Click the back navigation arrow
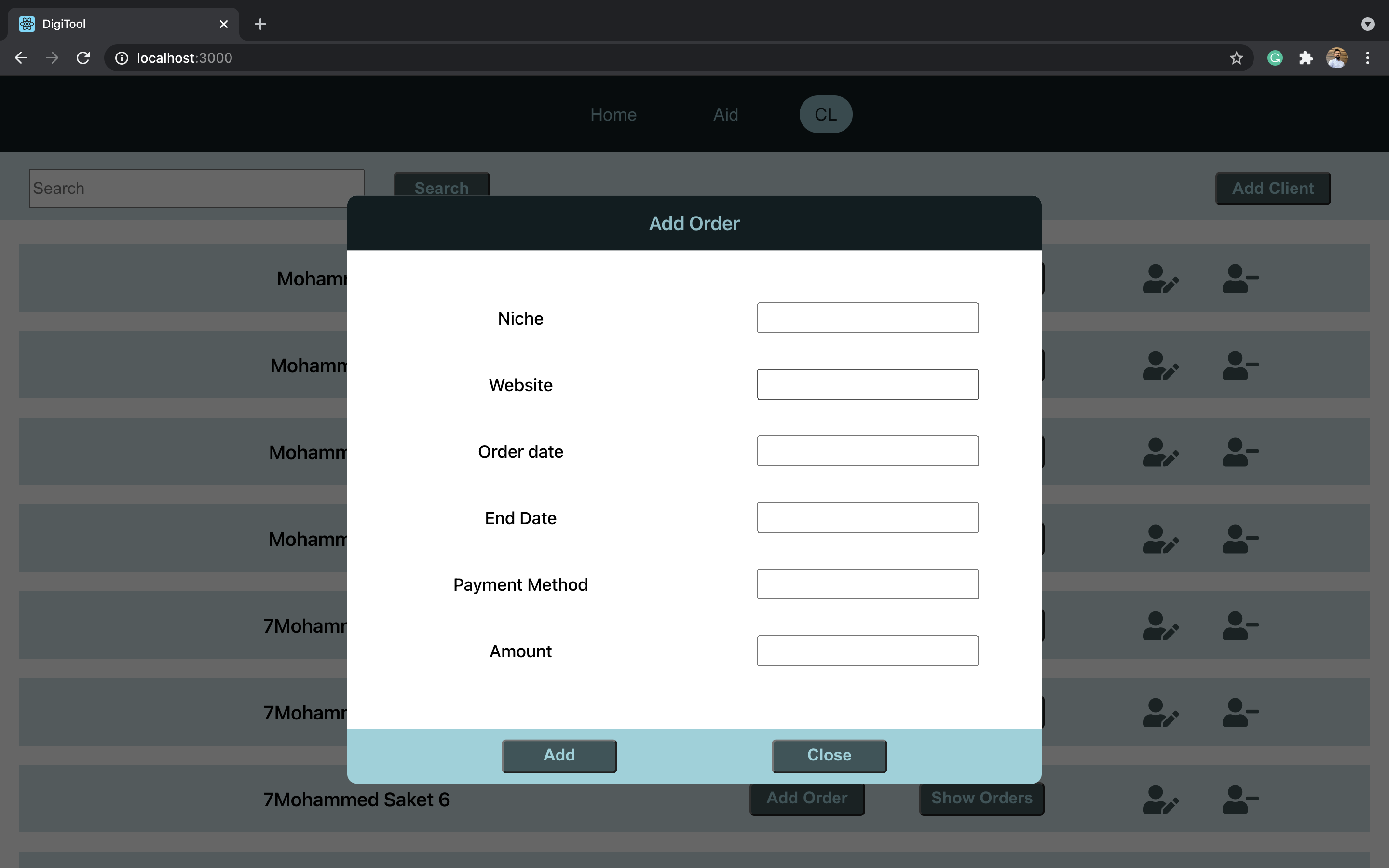Screen dimensions: 1389x868 click(x=21, y=57)
